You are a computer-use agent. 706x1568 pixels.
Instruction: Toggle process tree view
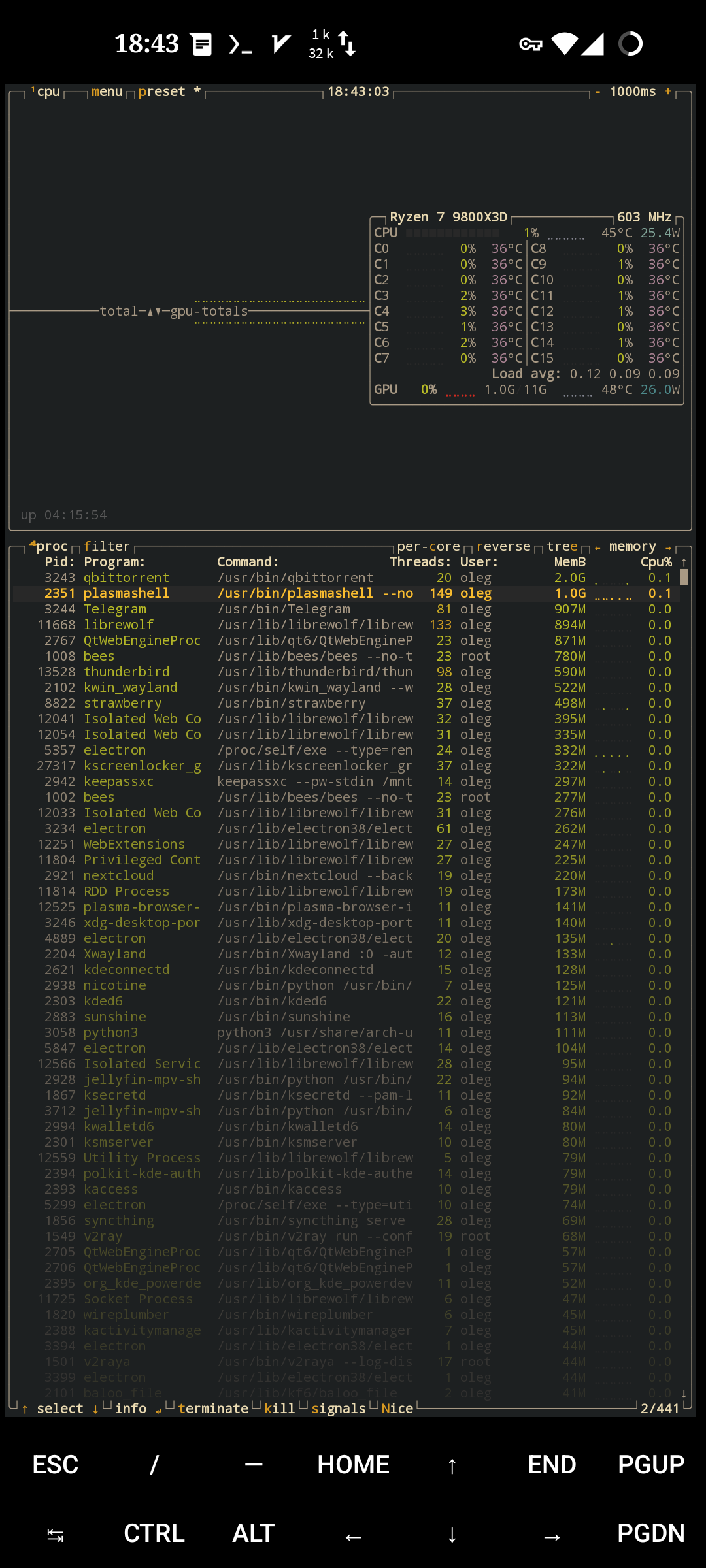coord(562,546)
